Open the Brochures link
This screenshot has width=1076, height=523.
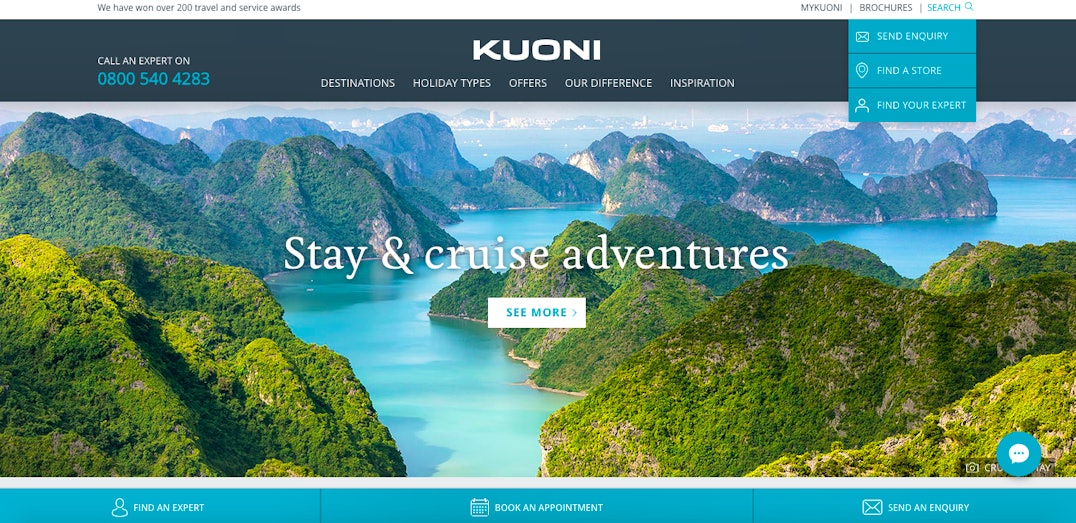tap(886, 8)
